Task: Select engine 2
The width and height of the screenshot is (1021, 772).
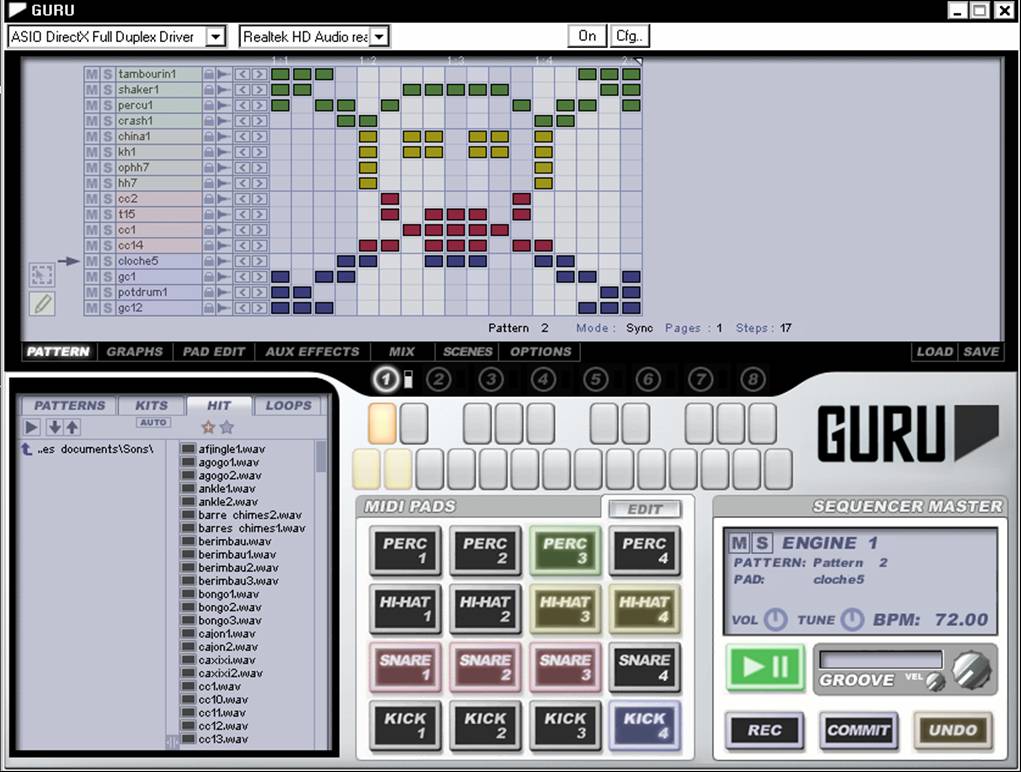Action: [439, 379]
